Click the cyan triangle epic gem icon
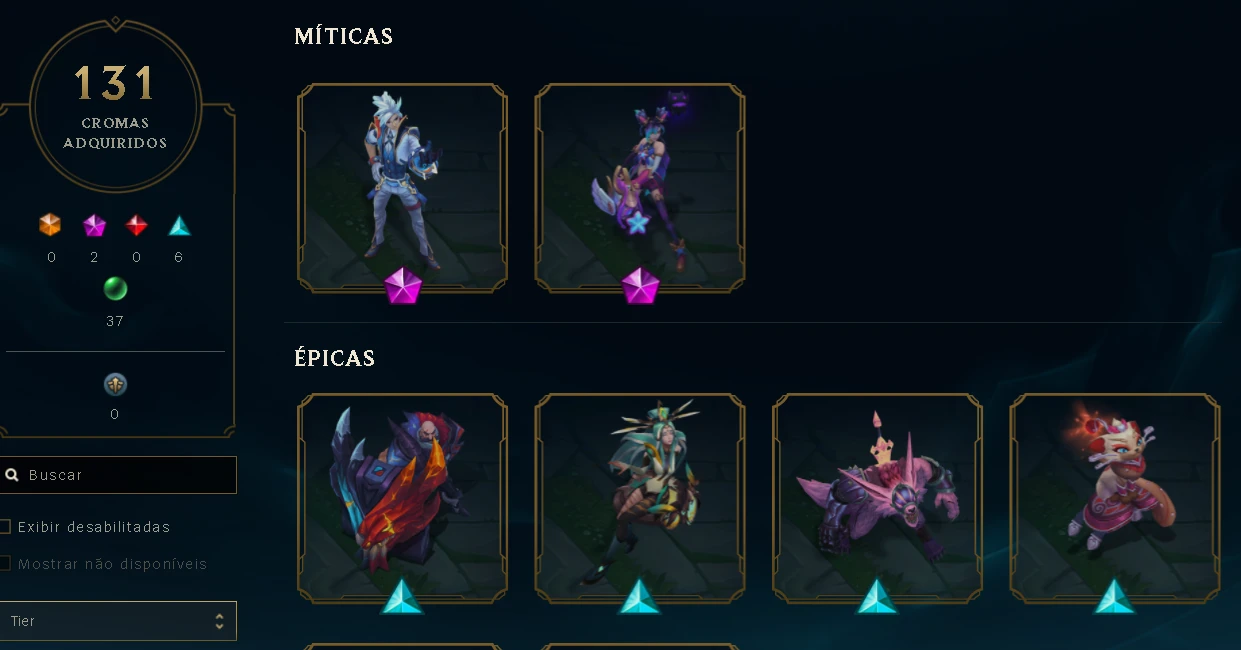The height and width of the screenshot is (650, 1241). (x=179, y=225)
